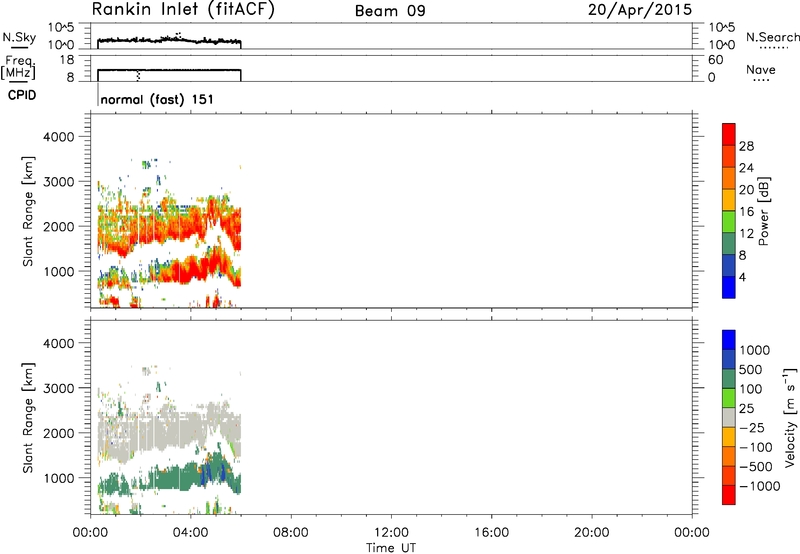The image size is (800, 554).
Task: Click the "normal (fast) 151" text
Action: click(157, 99)
